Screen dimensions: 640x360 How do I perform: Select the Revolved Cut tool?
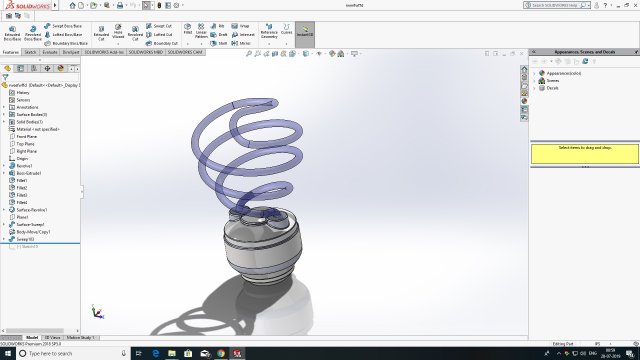click(x=135, y=33)
